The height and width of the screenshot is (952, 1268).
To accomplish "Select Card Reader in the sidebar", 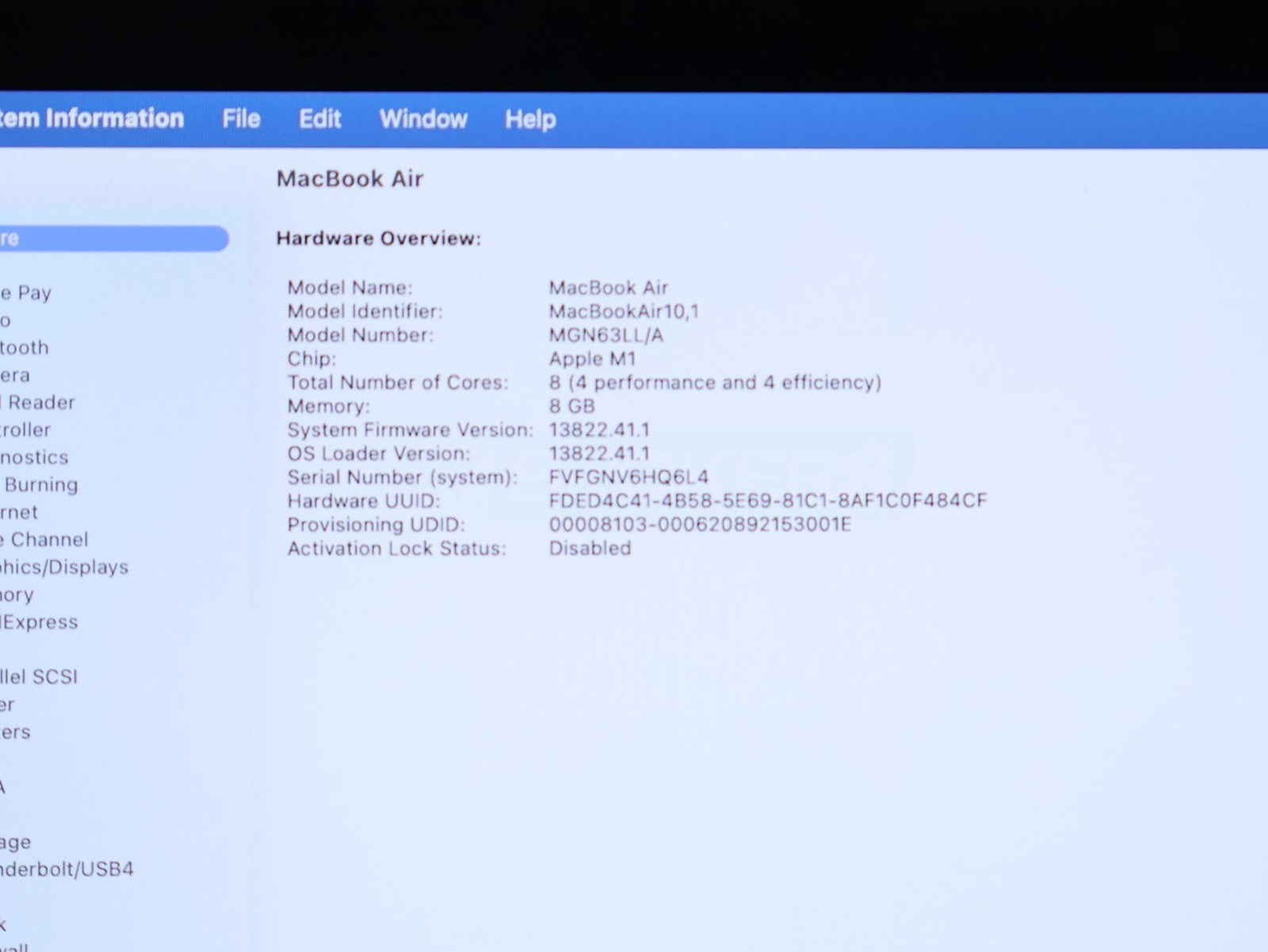I will [x=38, y=403].
